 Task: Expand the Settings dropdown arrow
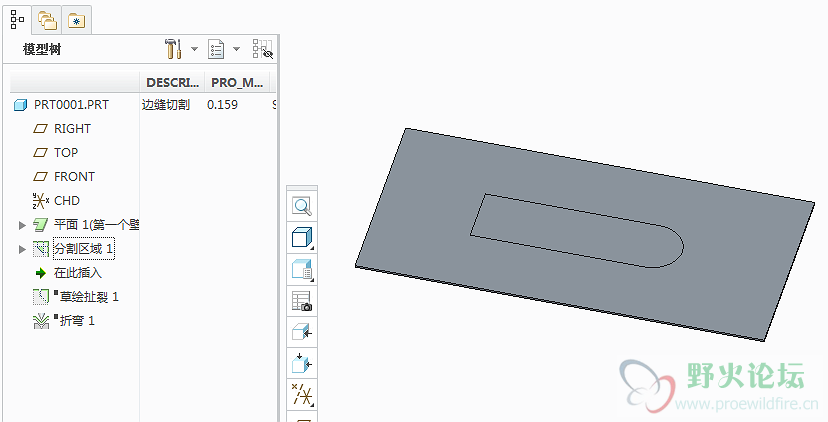(x=194, y=49)
